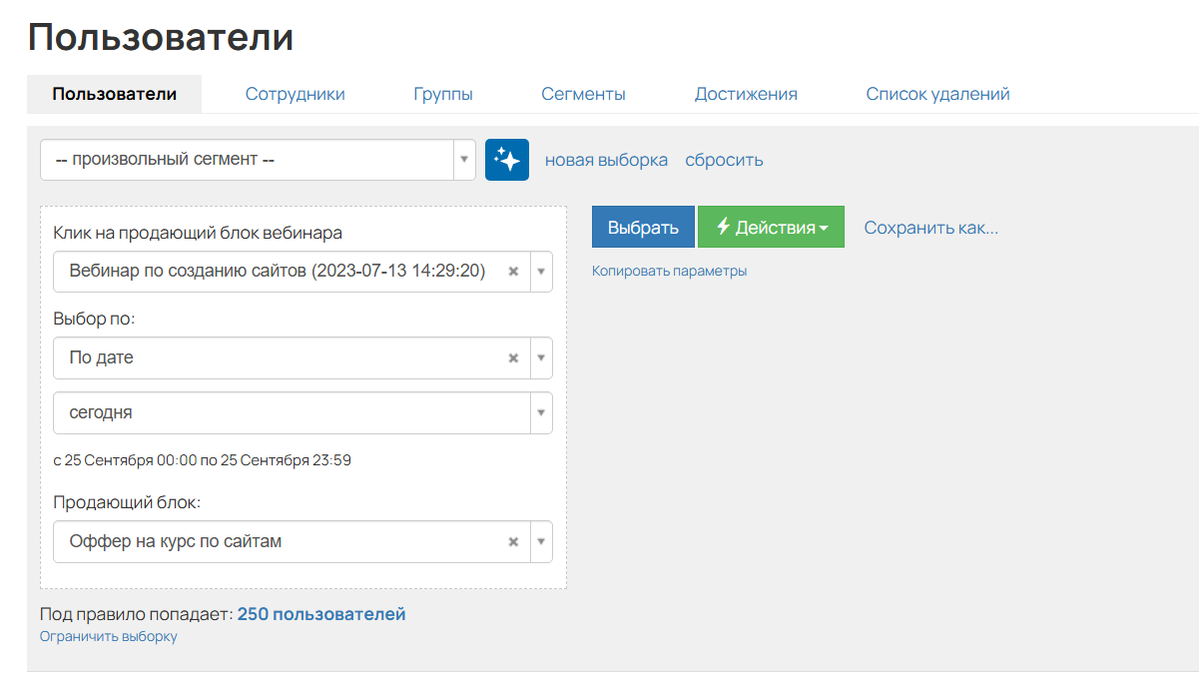
Task: Switch to the Пользователи tab
Action: pyautogui.click(x=115, y=94)
